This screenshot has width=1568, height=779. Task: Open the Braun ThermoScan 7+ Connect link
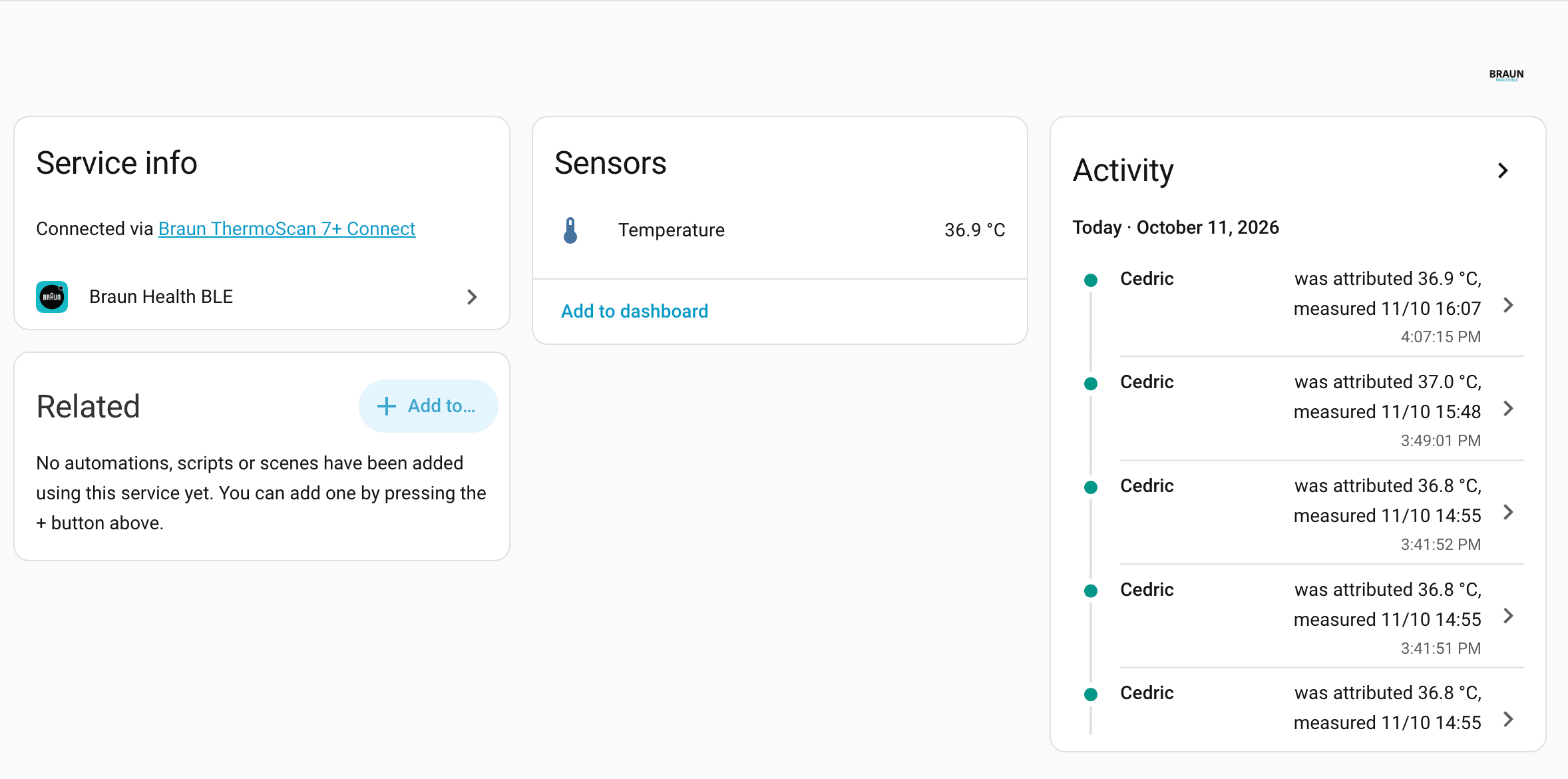pos(287,229)
